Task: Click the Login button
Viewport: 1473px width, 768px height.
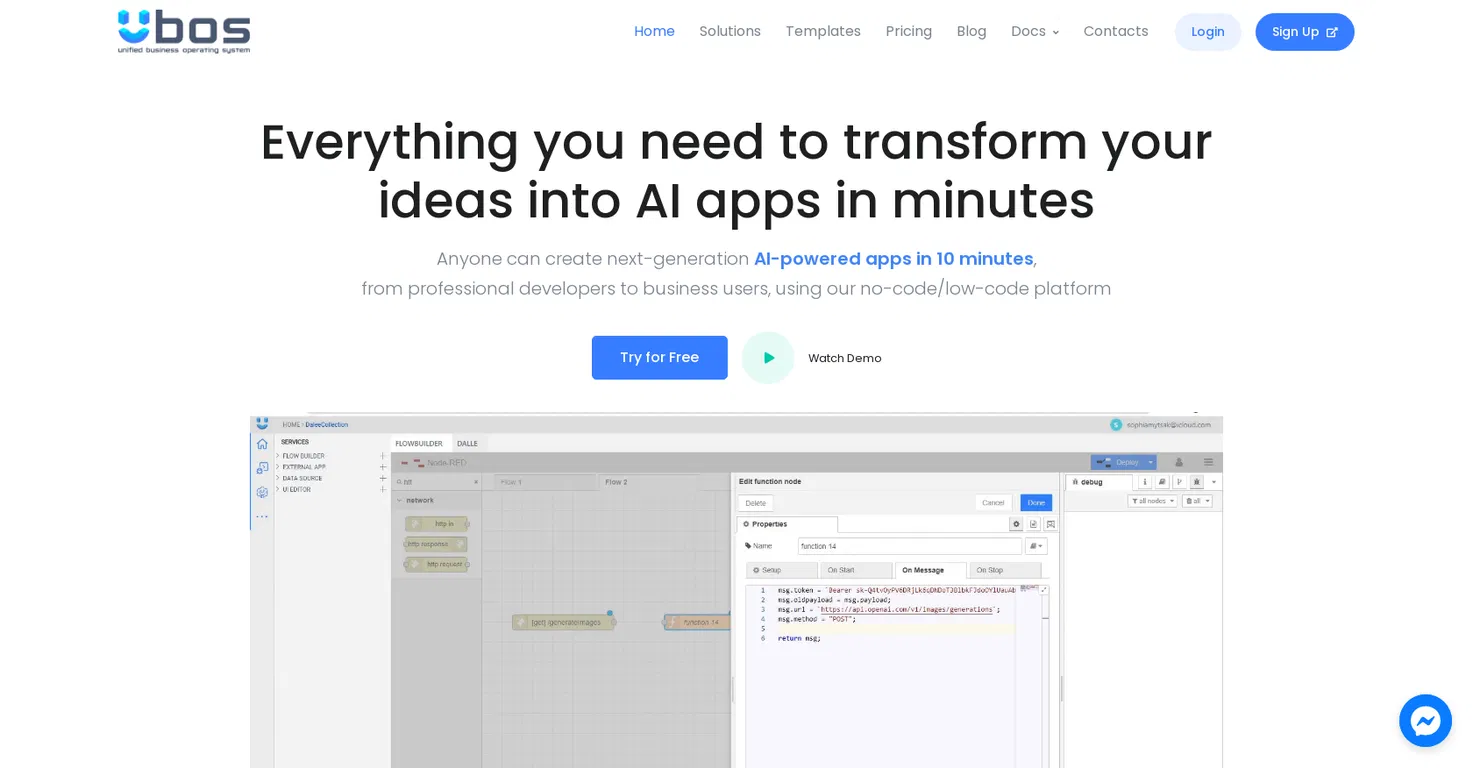Action: click(x=1207, y=32)
